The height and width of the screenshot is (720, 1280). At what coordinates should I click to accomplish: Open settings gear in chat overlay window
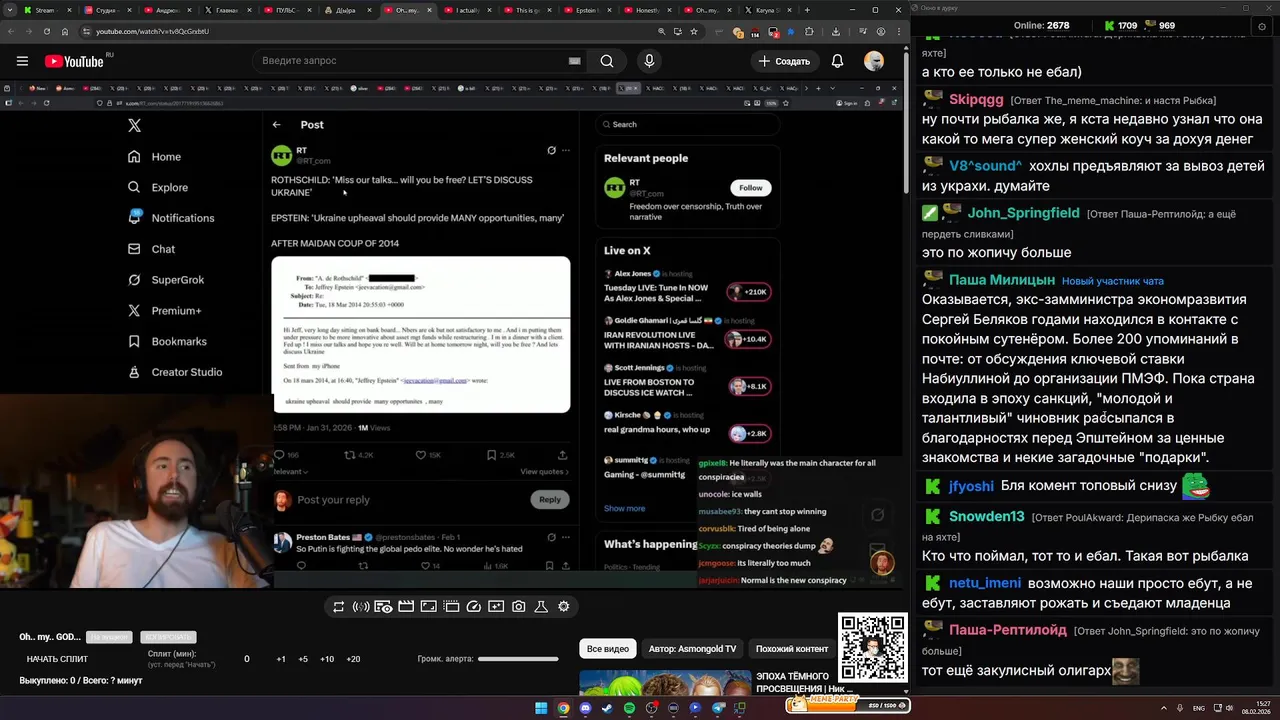point(1264,27)
